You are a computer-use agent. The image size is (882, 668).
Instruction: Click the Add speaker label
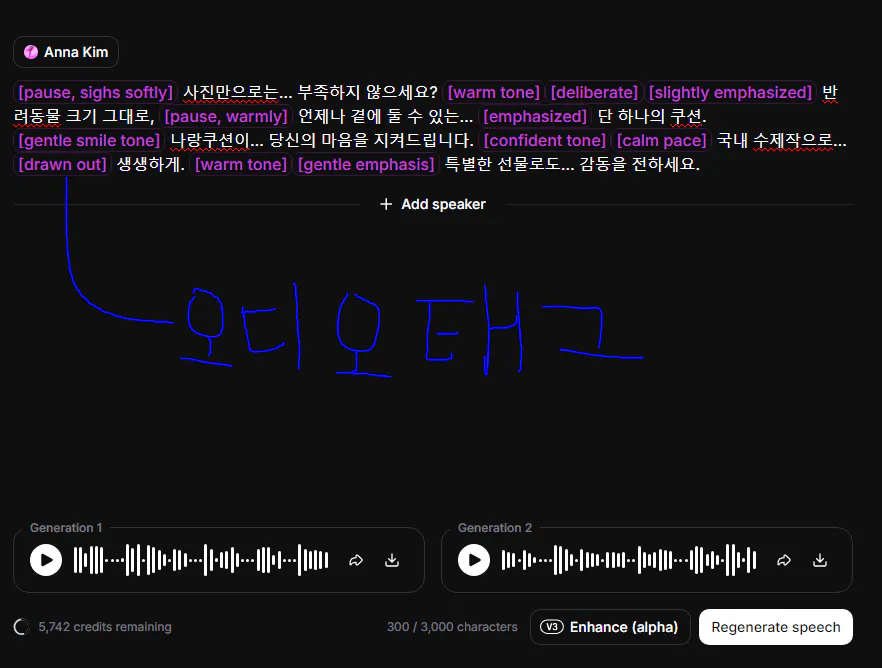pos(443,204)
